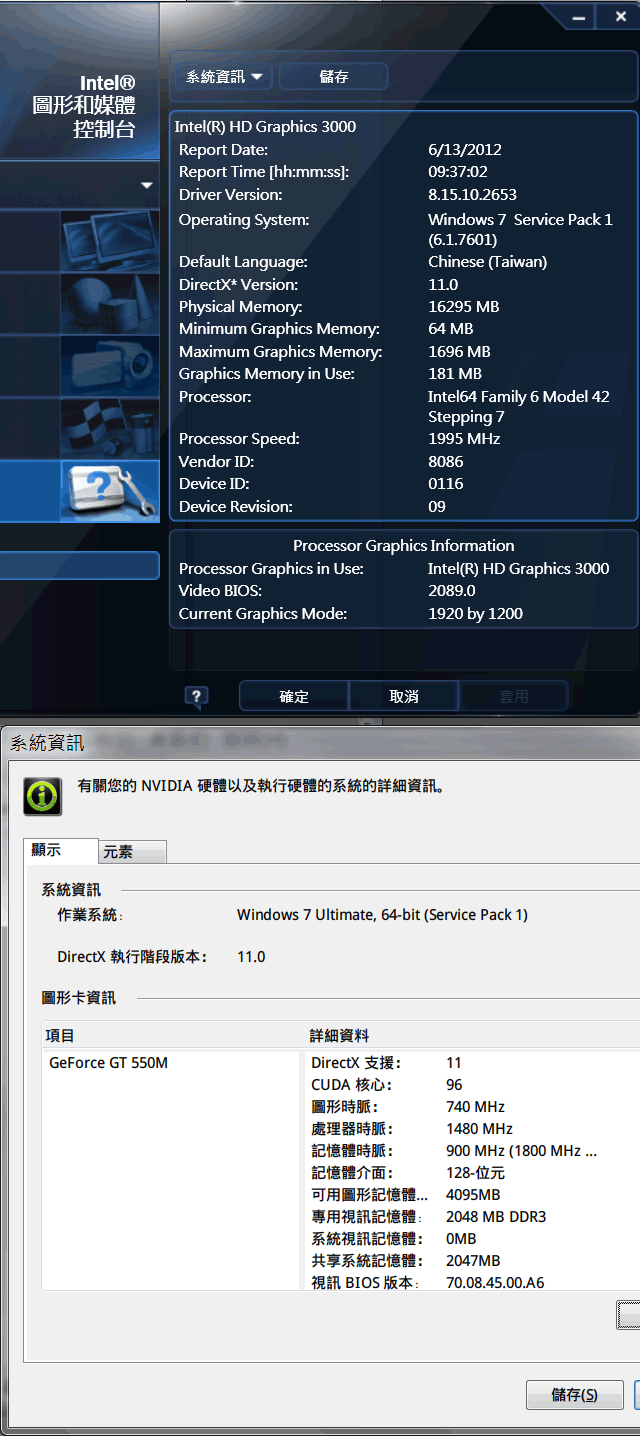Click the 詳細資料 column header
Image resolution: width=640 pixels, height=1436 pixels.
click(472, 1035)
